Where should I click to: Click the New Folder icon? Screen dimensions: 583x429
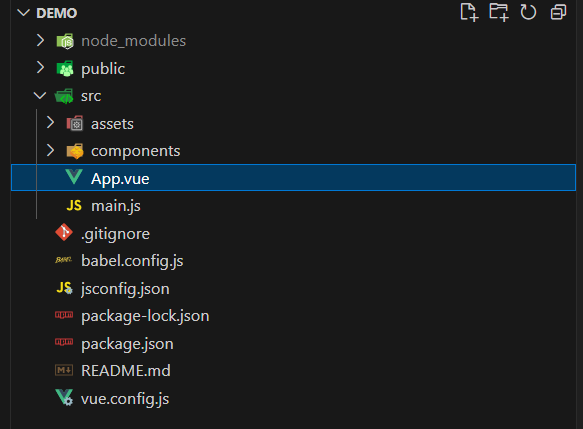pos(499,12)
